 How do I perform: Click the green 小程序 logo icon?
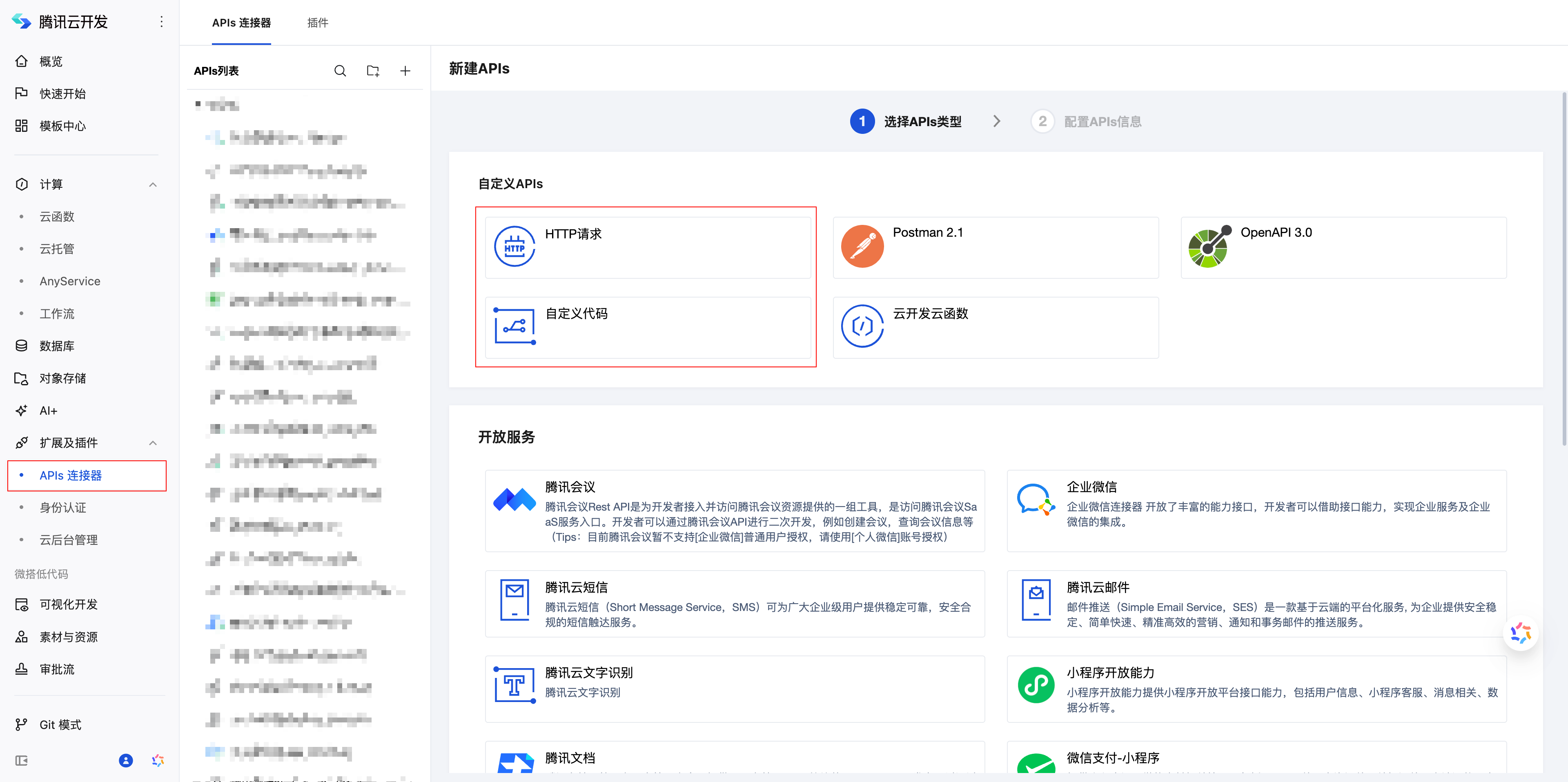pyautogui.click(x=1036, y=684)
